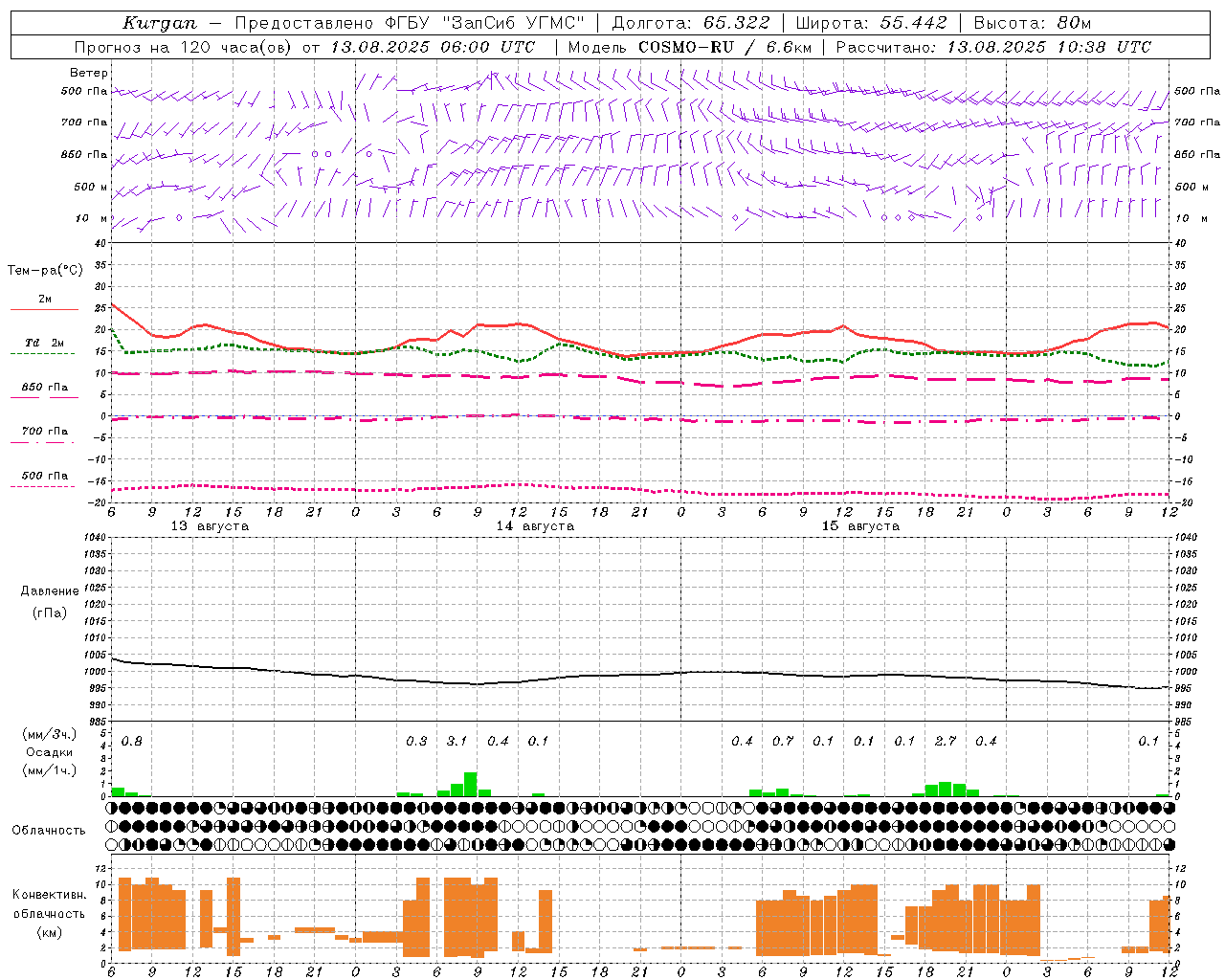The width and height of the screenshot is (1225, 980).
Task: Click the "0.3" precipitation value
Action: coord(416,742)
